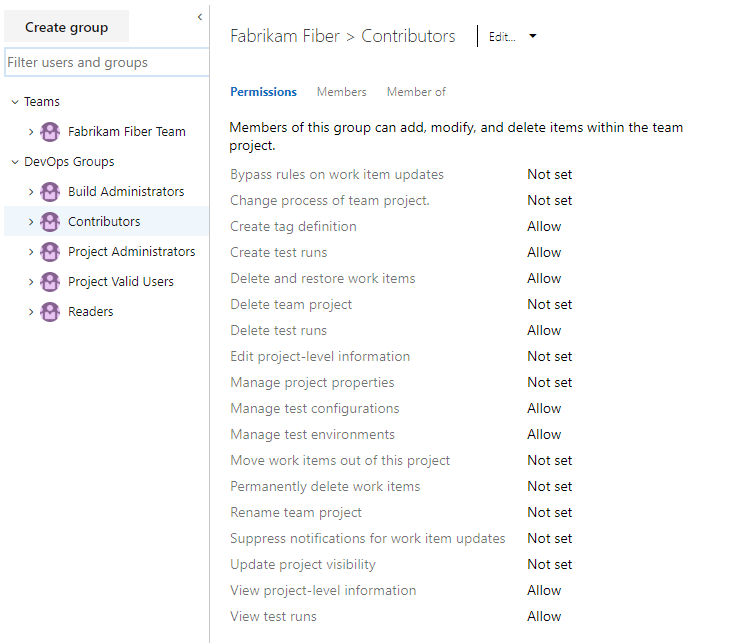
Task: Open the Edit dropdown arrow
Action: (533, 36)
